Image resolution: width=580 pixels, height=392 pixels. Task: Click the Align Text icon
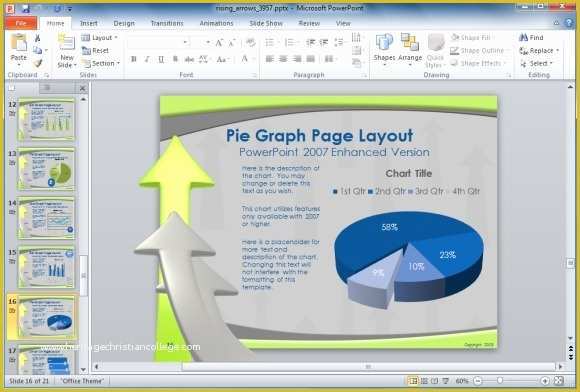(x=356, y=50)
